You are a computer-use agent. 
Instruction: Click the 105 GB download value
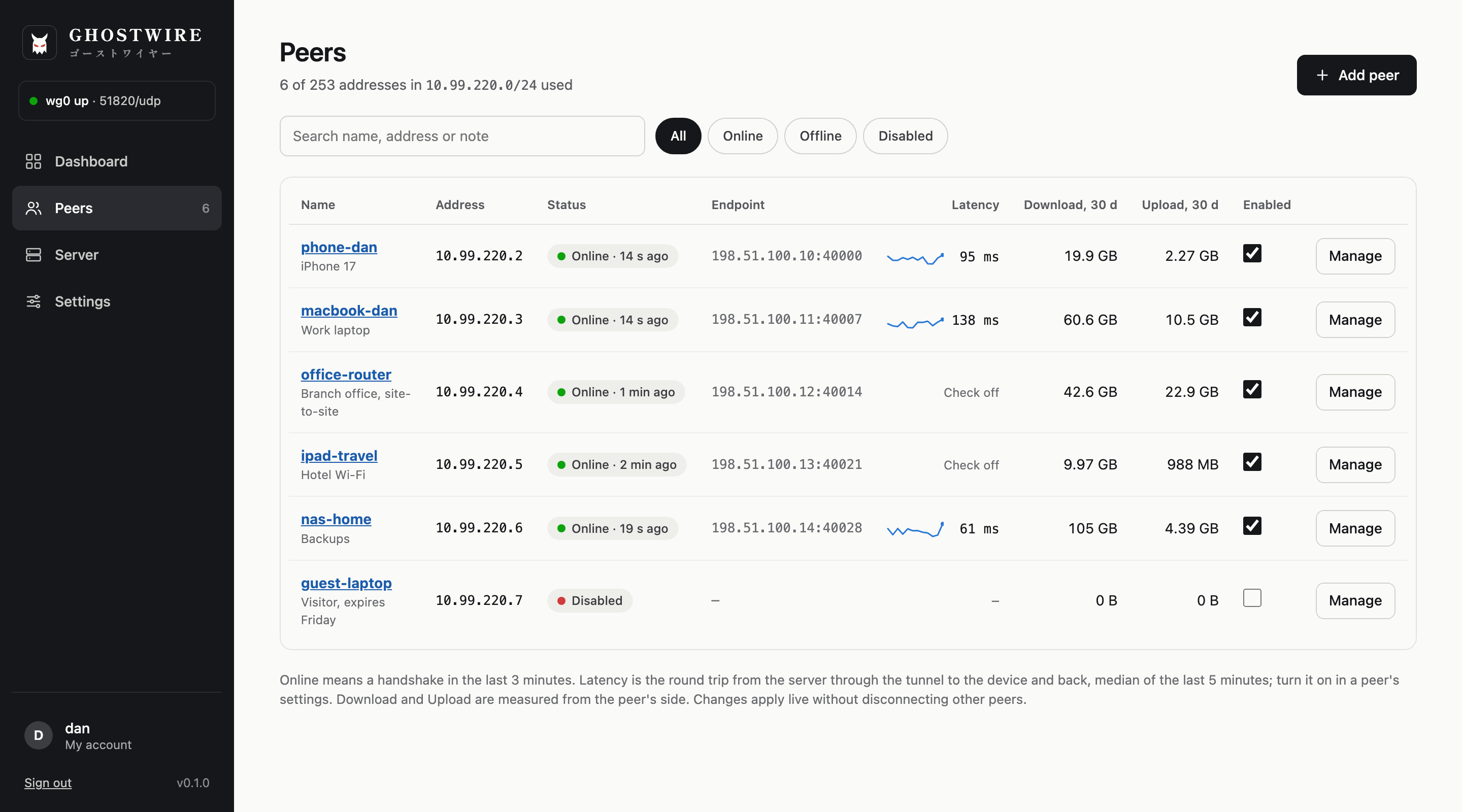pyautogui.click(x=1092, y=529)
